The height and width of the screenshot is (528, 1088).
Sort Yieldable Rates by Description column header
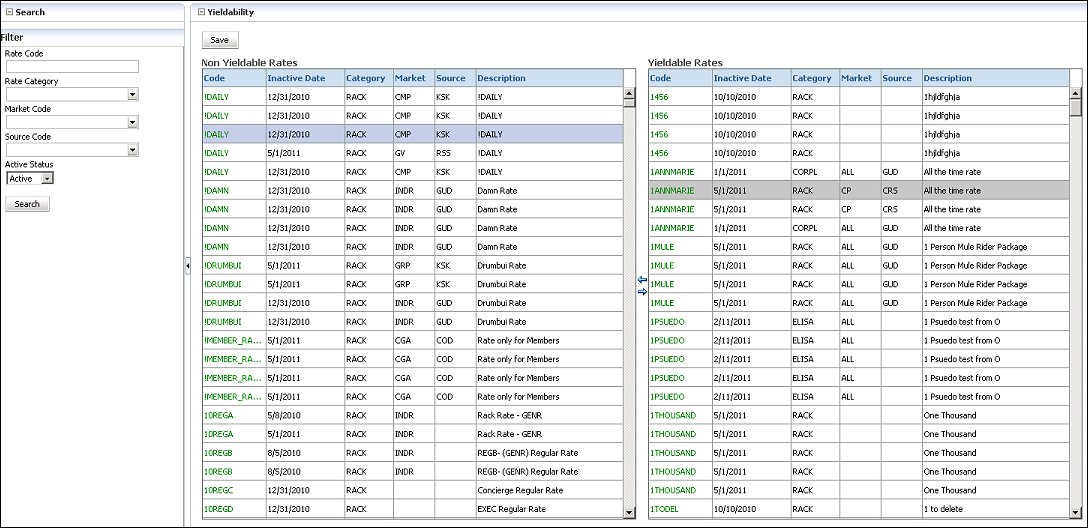coord(947,78)
